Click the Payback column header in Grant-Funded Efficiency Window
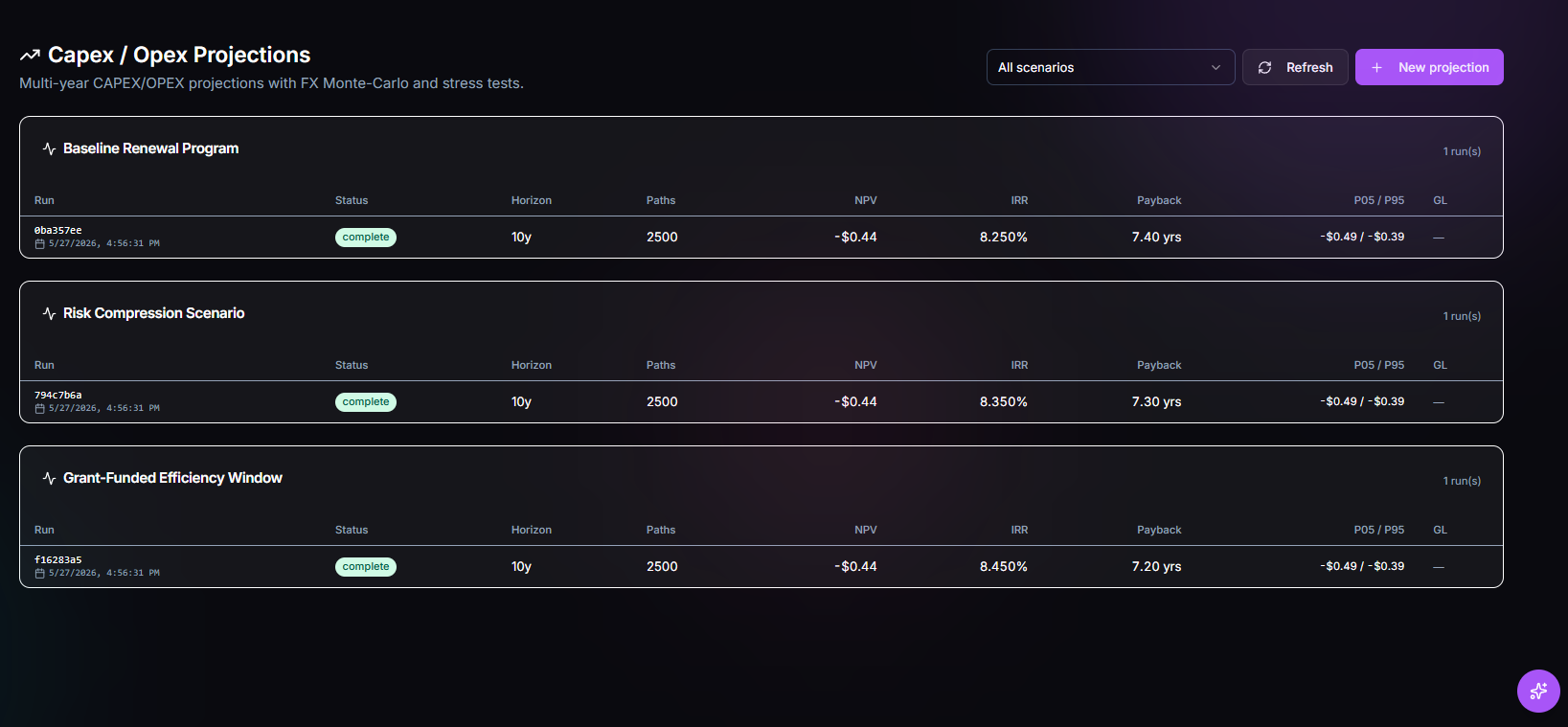This screenshot has height=727, width=1568. point(1159,530)
